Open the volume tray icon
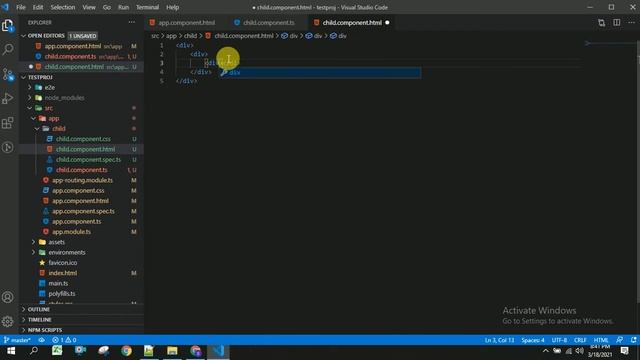Viewport: 640px width, 360px height. [x=580, y=351]
